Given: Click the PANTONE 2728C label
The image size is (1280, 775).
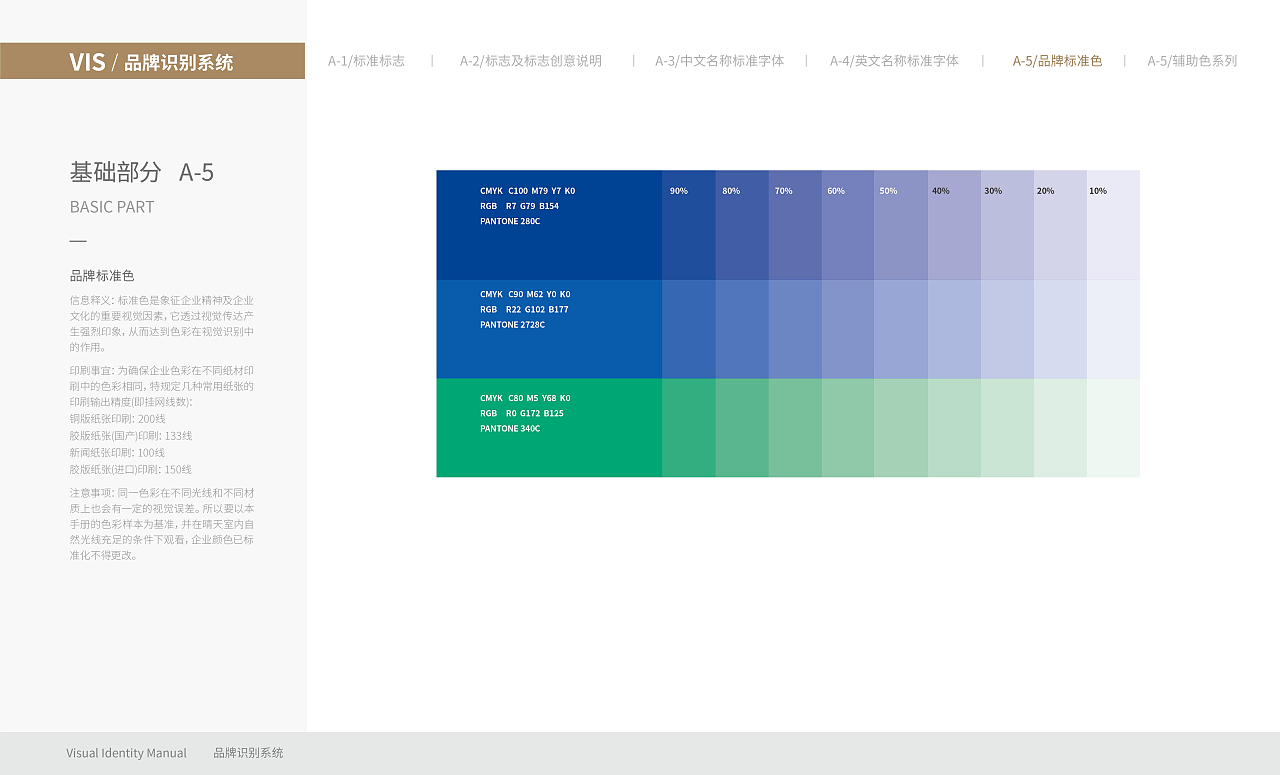Looking at the screenshot, I should pyautogui.click(x=512, y=325).
